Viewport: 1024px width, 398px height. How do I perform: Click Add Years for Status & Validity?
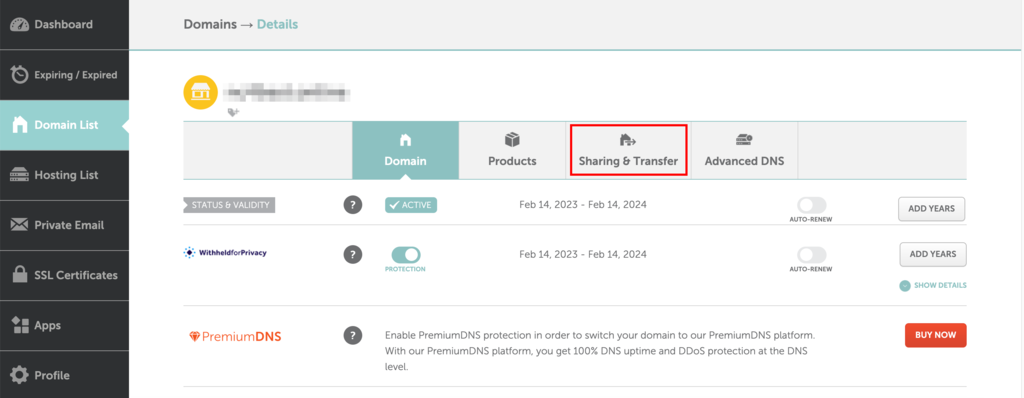tap(932, 209)
